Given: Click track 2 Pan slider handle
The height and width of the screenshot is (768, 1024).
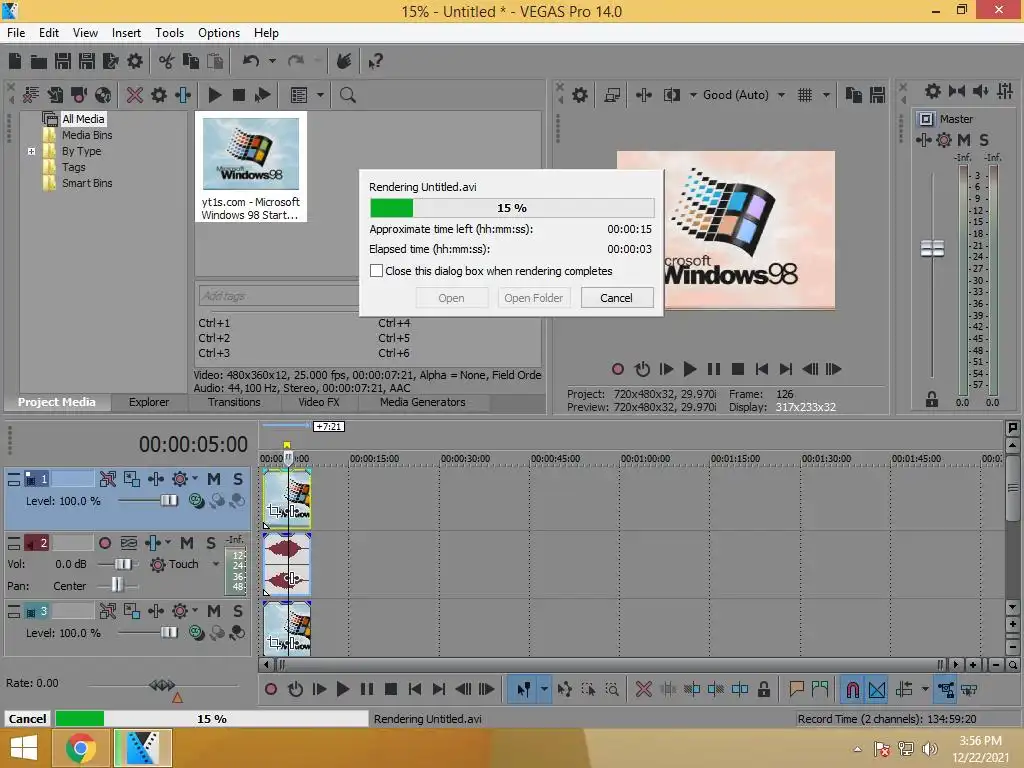Looking at the screenshot, I should coord(117,585).
